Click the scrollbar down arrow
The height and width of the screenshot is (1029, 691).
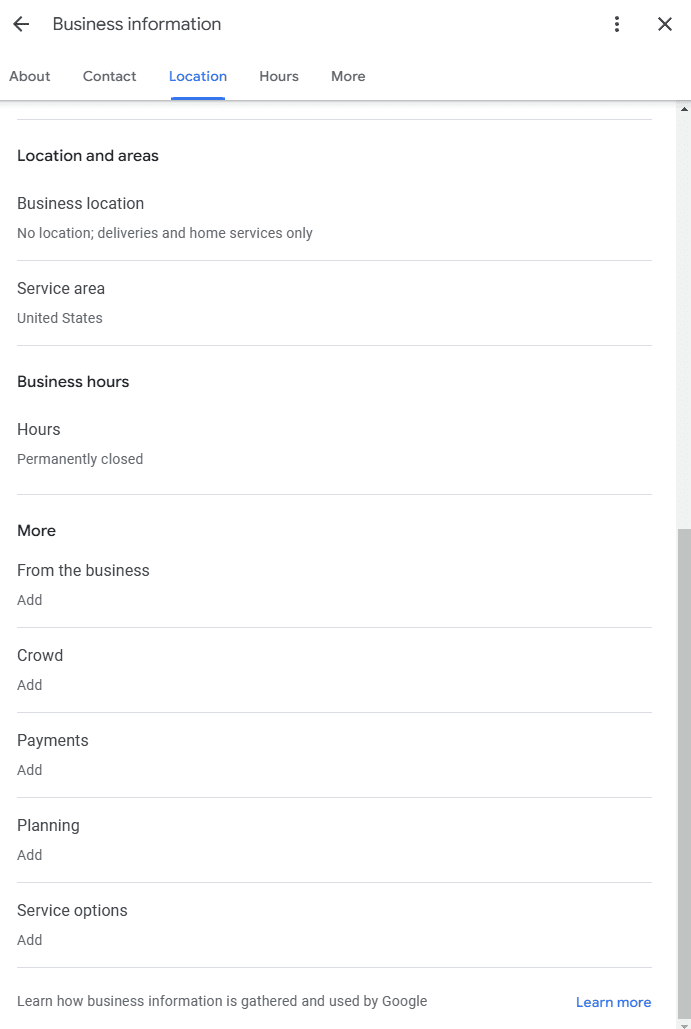pos(684,1022)
